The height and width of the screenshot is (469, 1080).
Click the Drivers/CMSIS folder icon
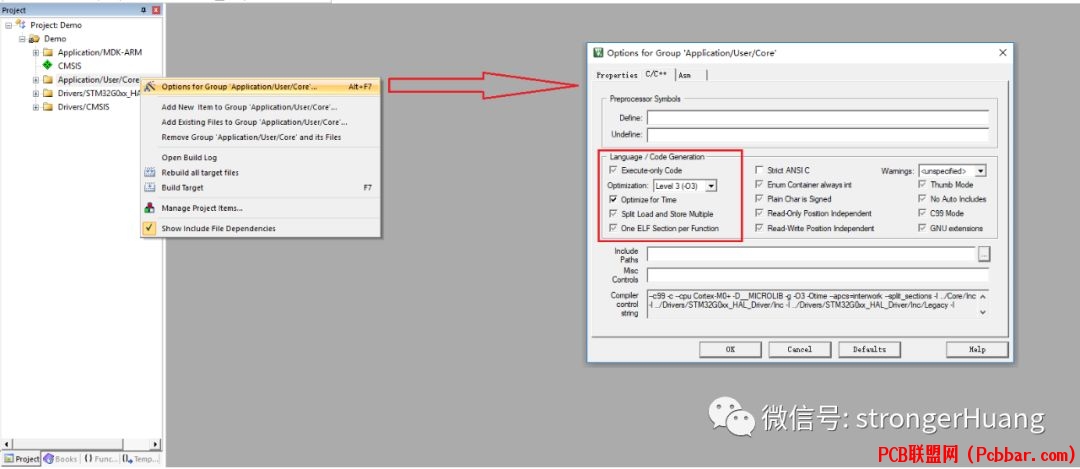(48, 107)
